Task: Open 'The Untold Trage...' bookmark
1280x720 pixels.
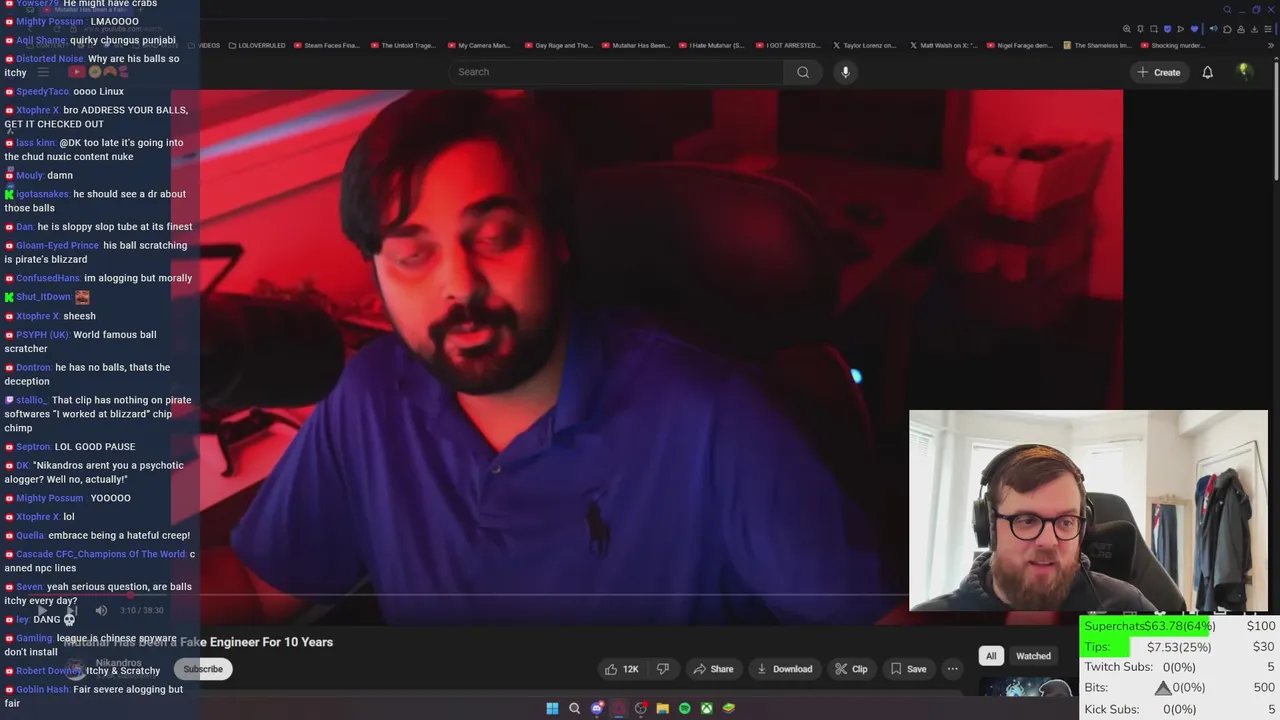Action: coord(405,45)
